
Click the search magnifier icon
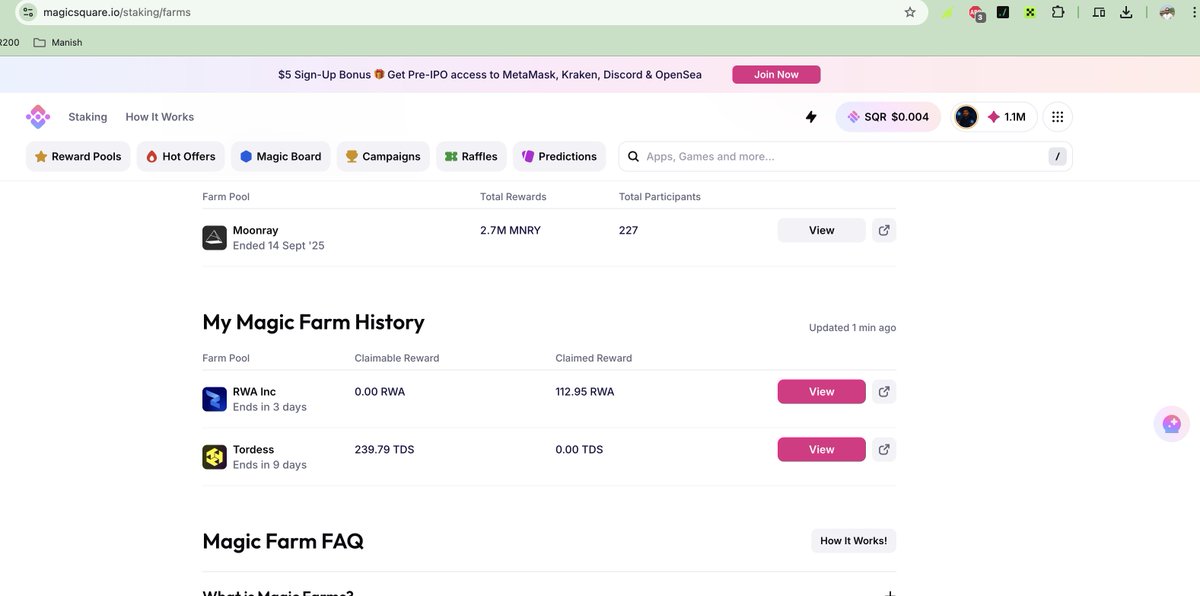click(x=634, y=157)
